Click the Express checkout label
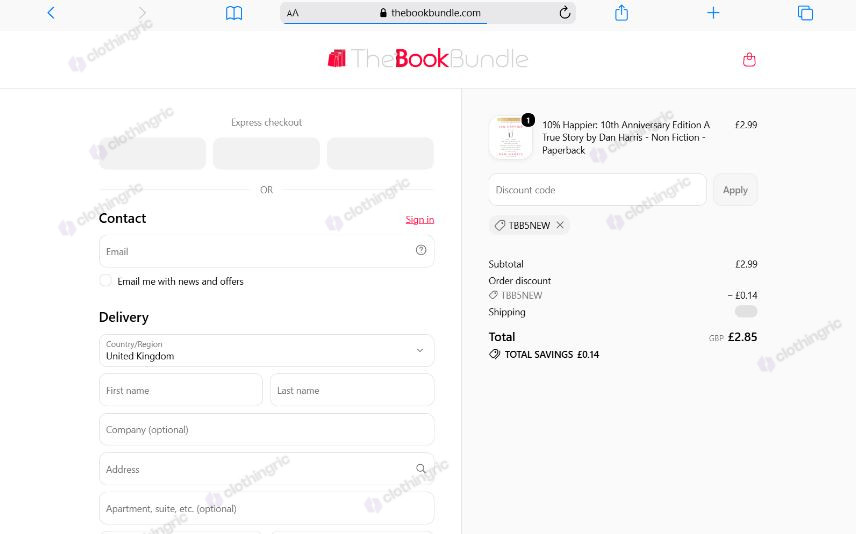This screenshot has width=856, height=534. tap(266, 122)
